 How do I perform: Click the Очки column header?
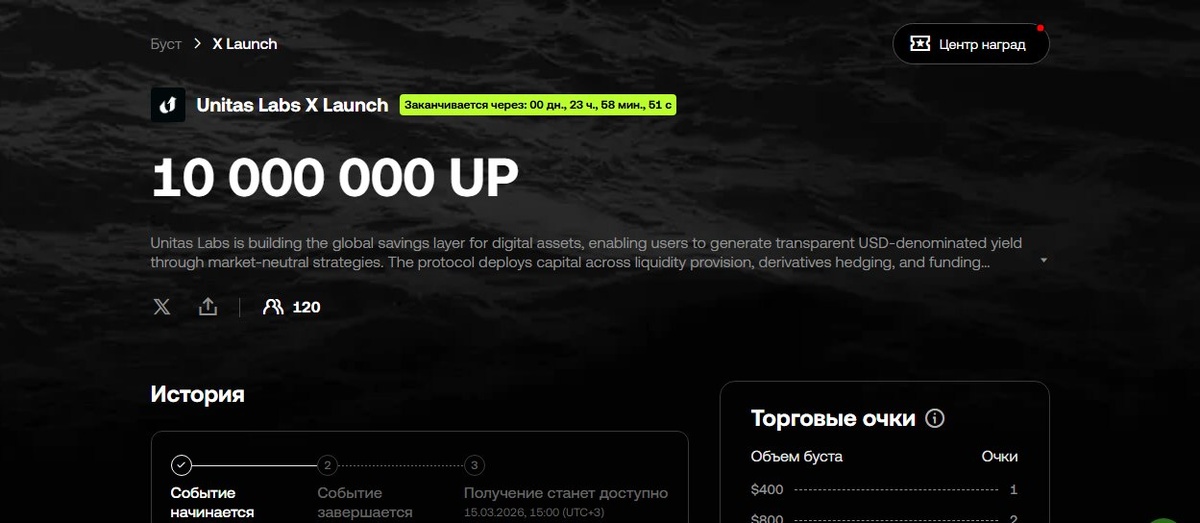(999, 456)
